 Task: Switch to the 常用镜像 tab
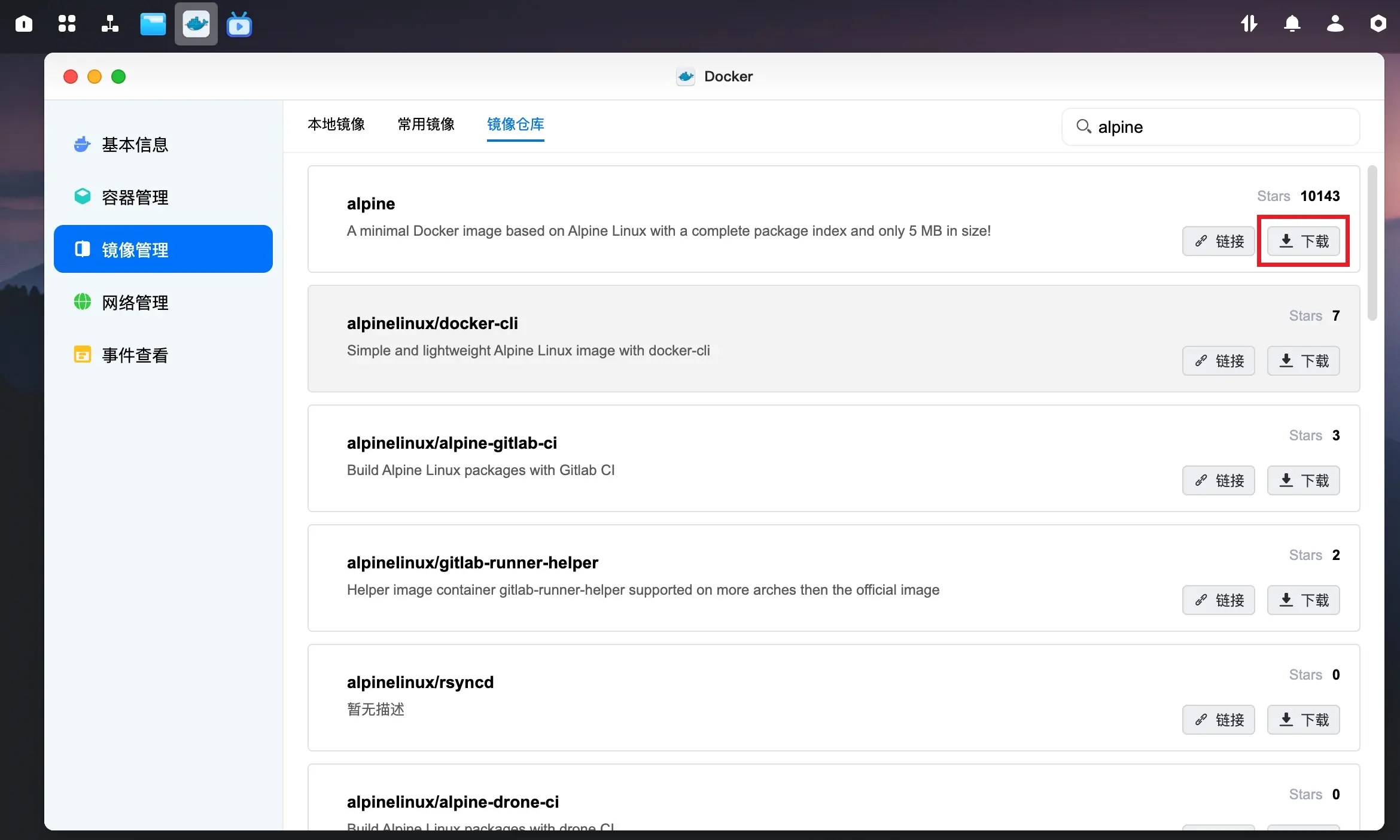[425, 124]
